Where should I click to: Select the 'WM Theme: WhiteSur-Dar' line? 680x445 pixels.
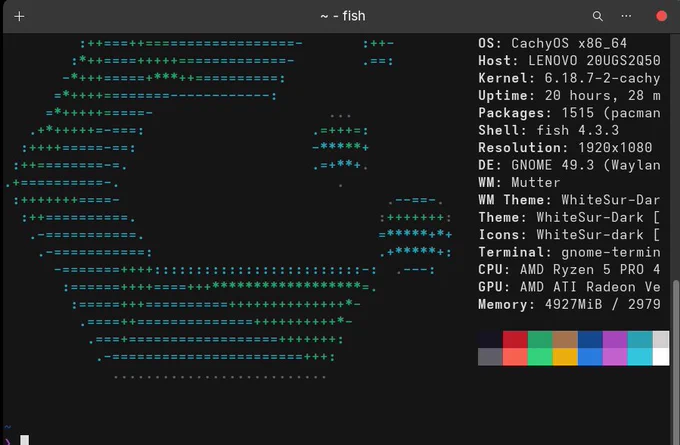(x=569, y=200)
